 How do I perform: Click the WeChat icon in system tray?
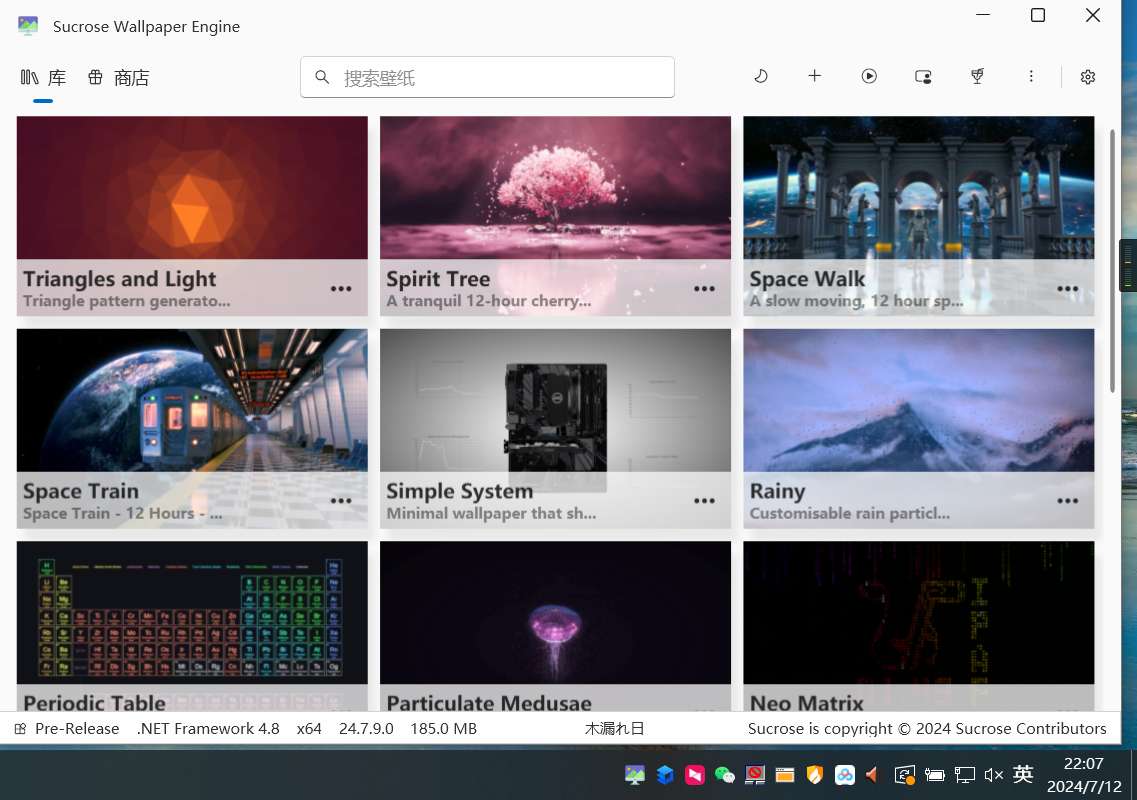click(725, 775)
